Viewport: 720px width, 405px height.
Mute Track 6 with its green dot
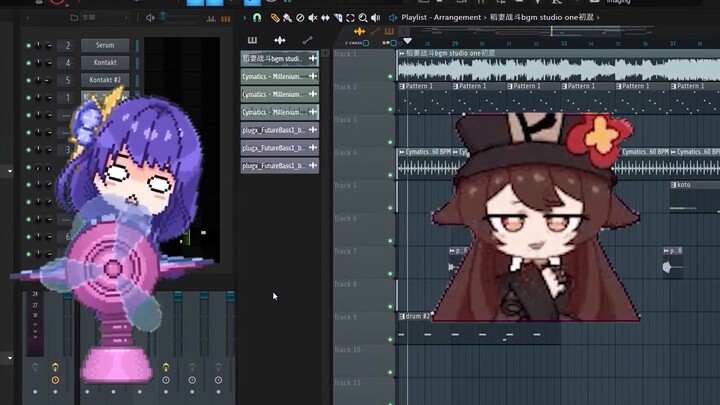pyautogui.click(x=391, y=241)
